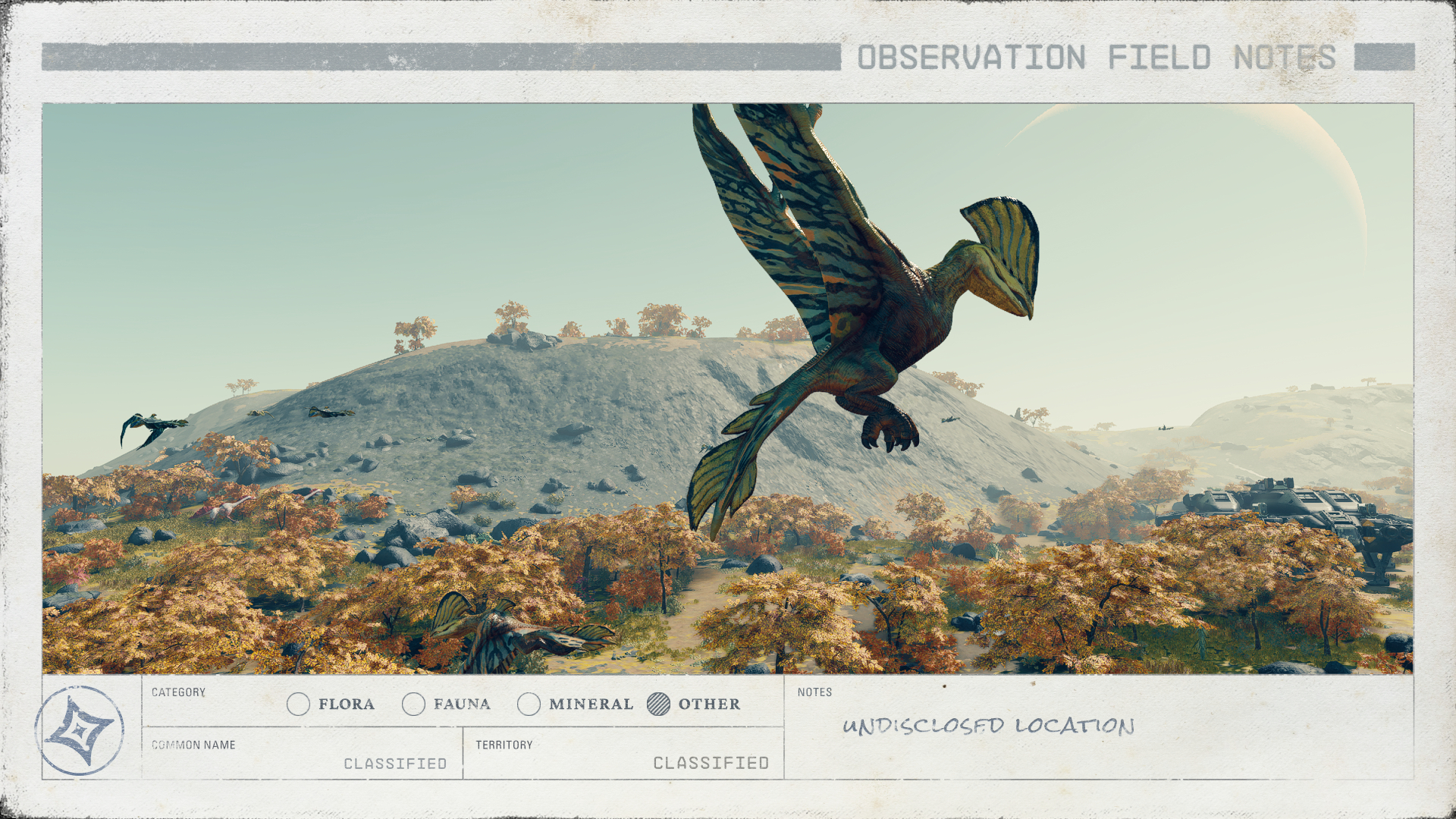Click the MINERAL option label text

point(591,704)
